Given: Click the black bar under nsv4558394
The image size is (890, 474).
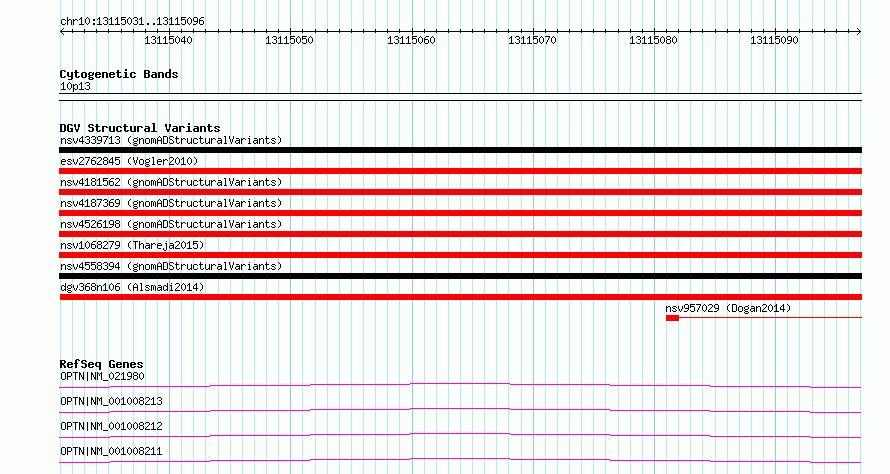Looking at the screenshot, I should [460, 276].
